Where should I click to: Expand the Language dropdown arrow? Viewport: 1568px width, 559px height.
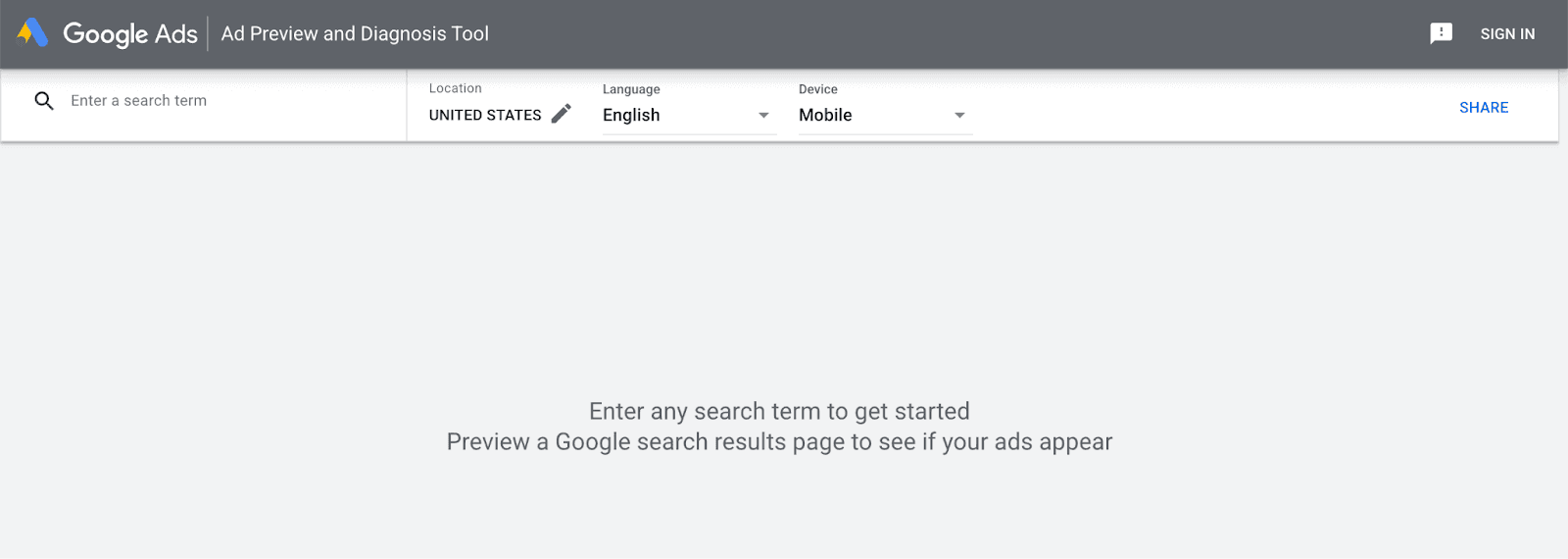763,116
